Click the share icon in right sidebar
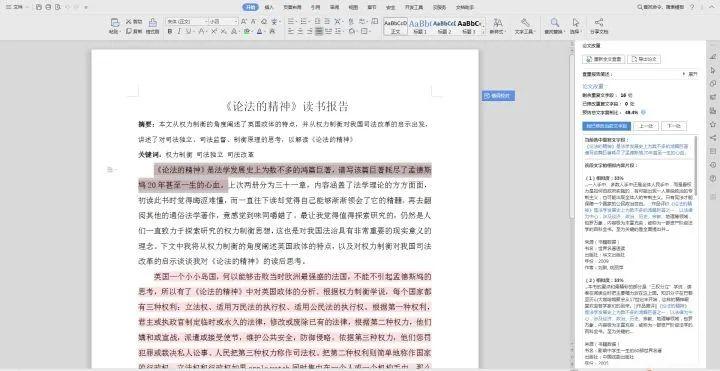 (x=713, y=137)
